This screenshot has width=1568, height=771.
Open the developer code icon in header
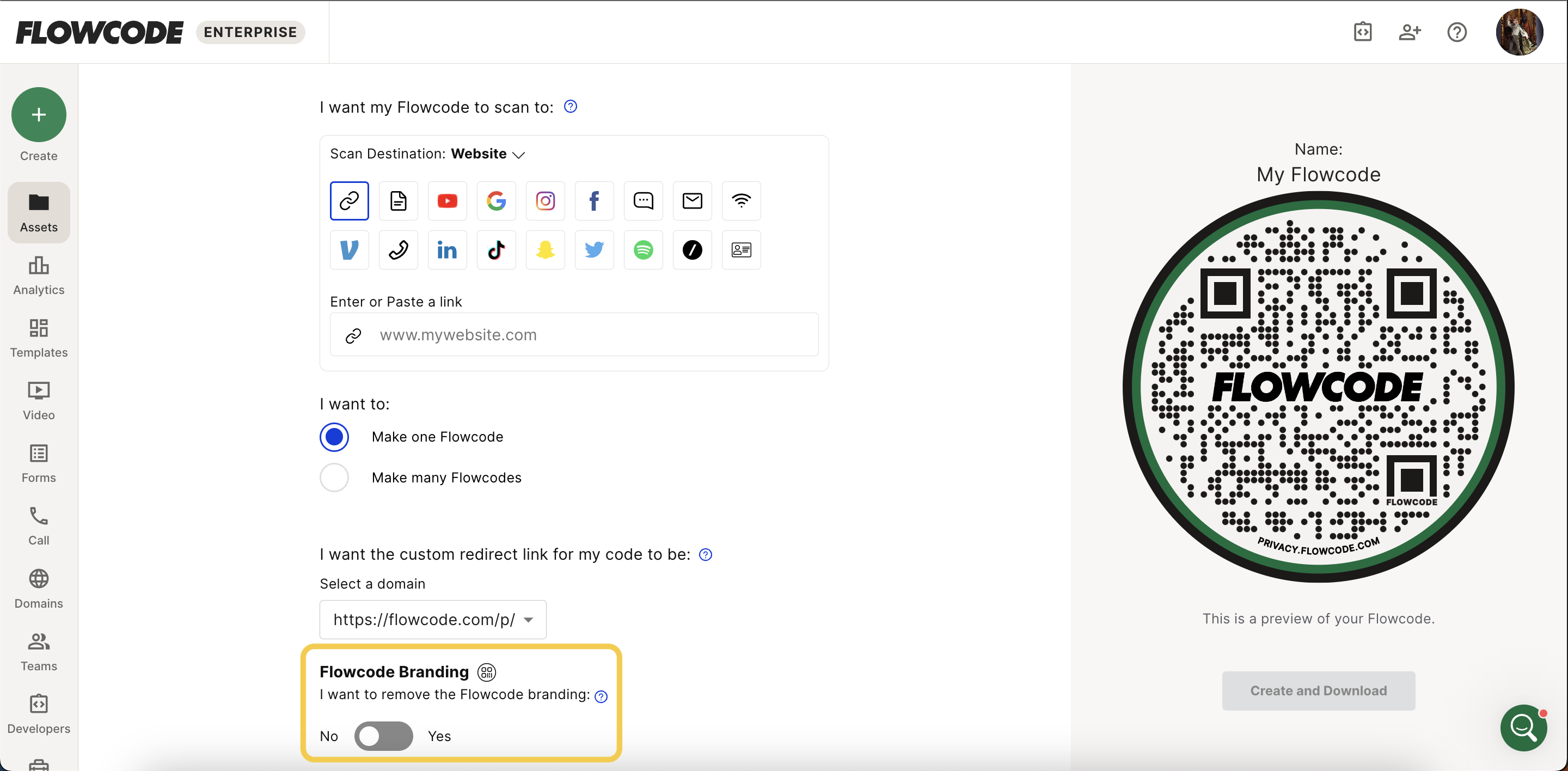1362,32
